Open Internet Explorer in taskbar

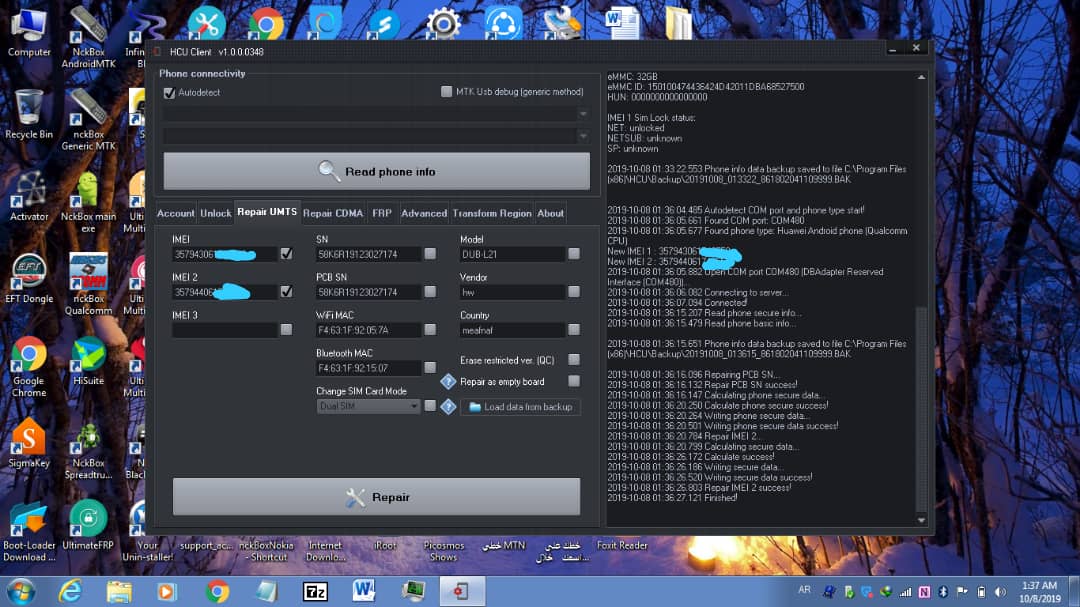70,591
